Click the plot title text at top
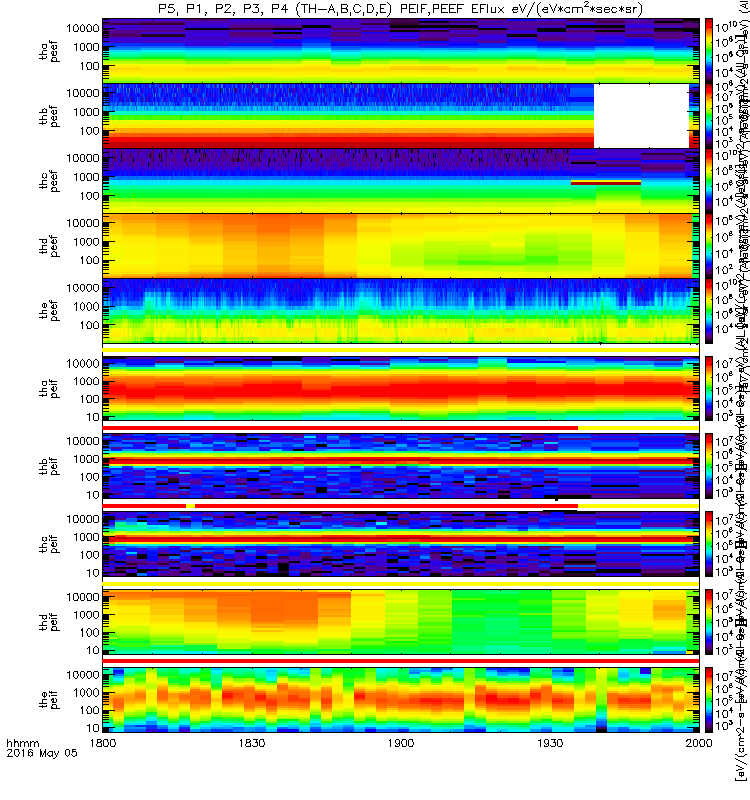This screenshot has width=750, height=800. [400, 9]
